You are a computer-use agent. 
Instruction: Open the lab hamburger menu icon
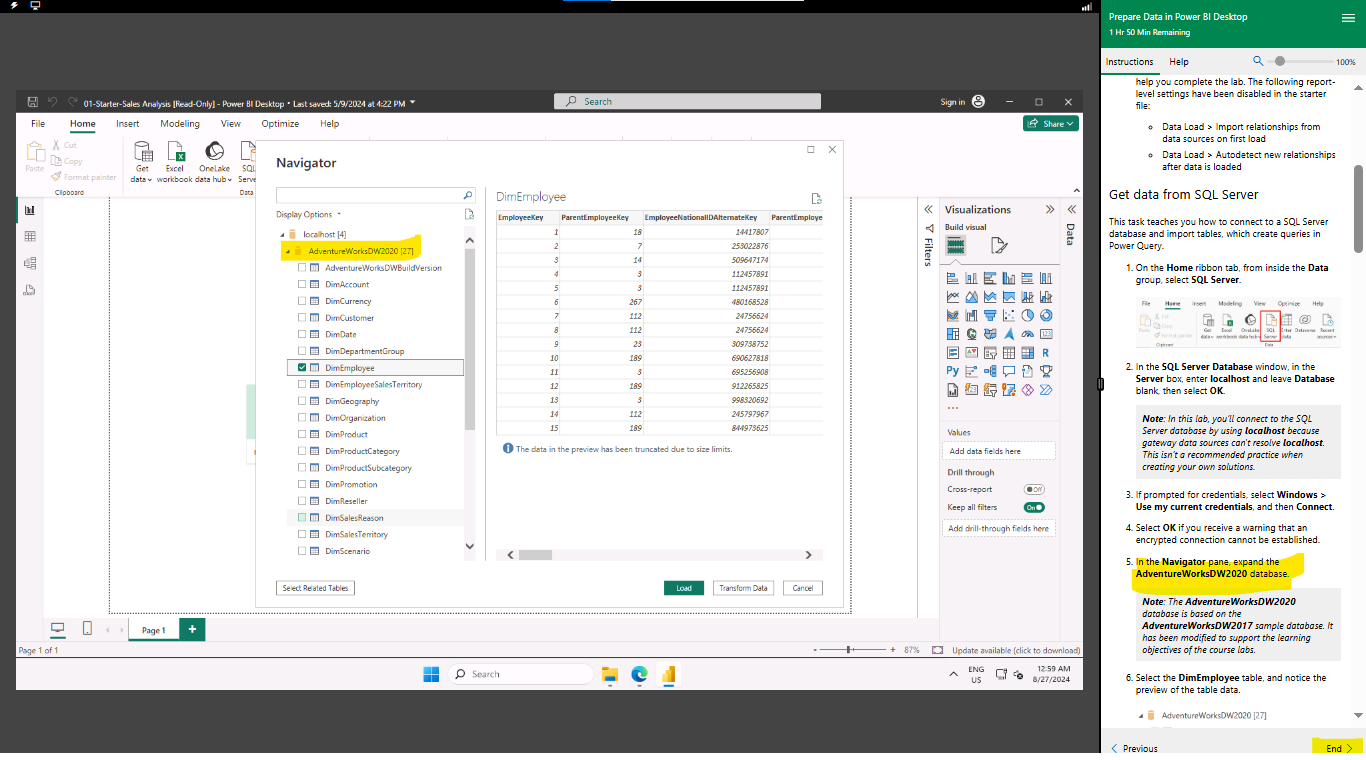(1348, 18)
